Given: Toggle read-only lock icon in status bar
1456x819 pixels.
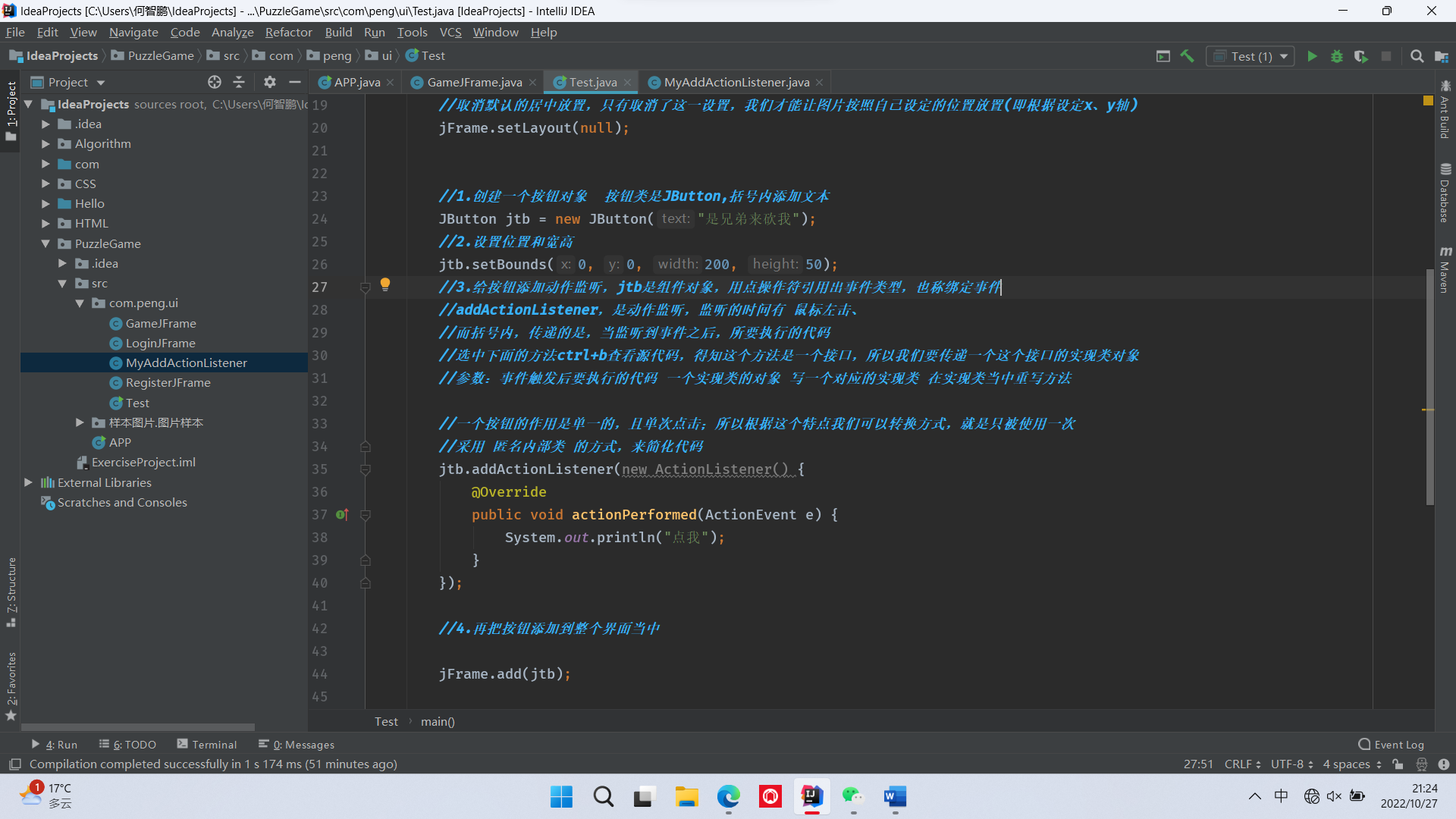Looking at the screenshot, I should coord(1398,764).
